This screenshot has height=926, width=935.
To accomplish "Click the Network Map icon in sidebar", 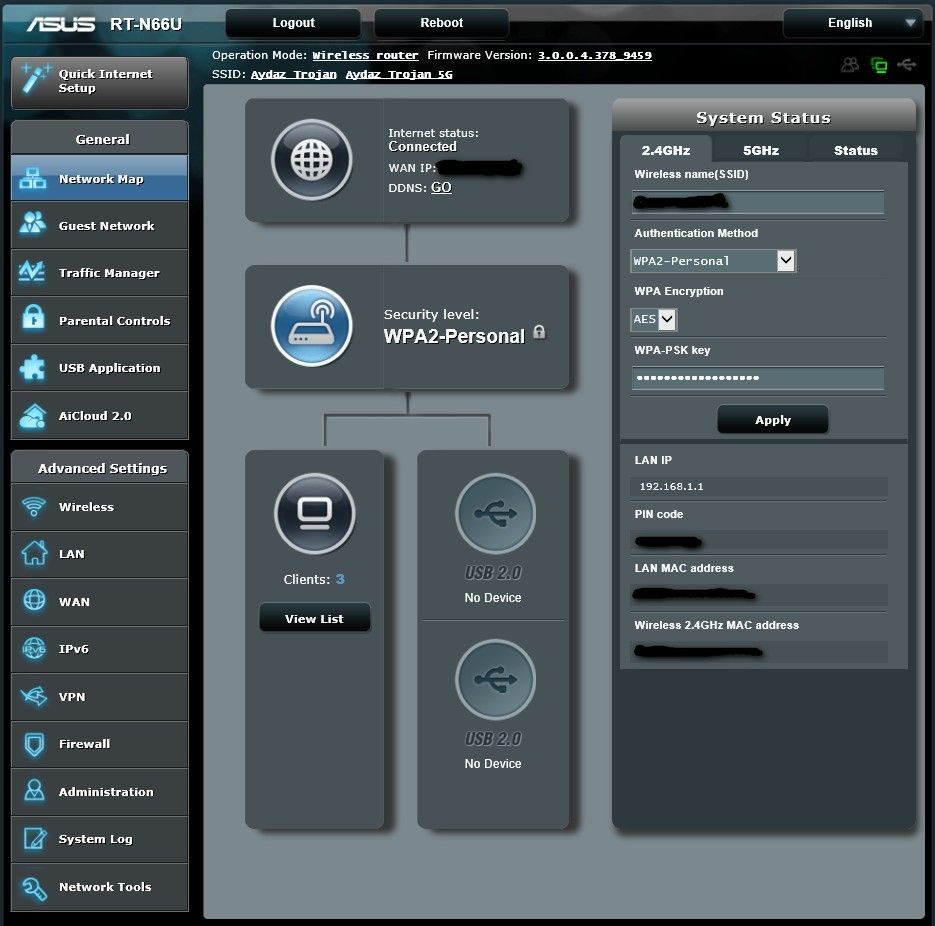I will [x=33, y=178].
